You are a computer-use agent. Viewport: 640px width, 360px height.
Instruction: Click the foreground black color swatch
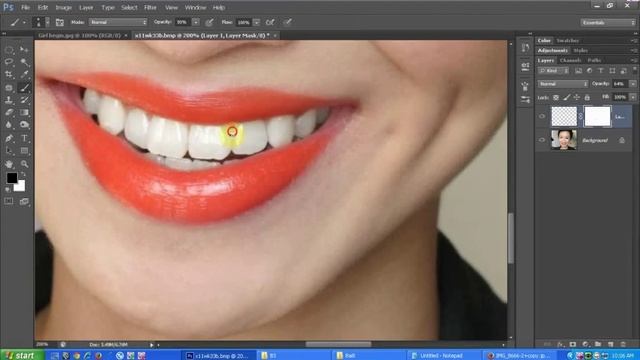[x=11, y=178]
